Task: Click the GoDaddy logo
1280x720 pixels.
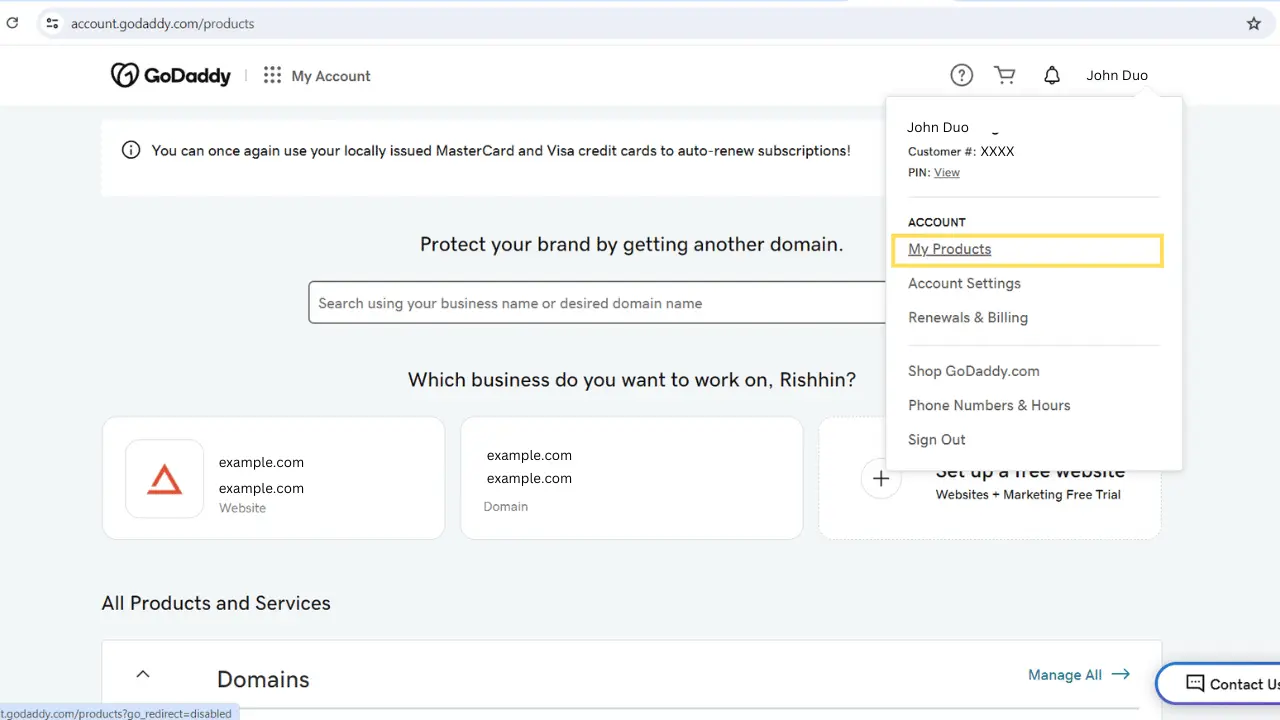Action: (170, 75)
